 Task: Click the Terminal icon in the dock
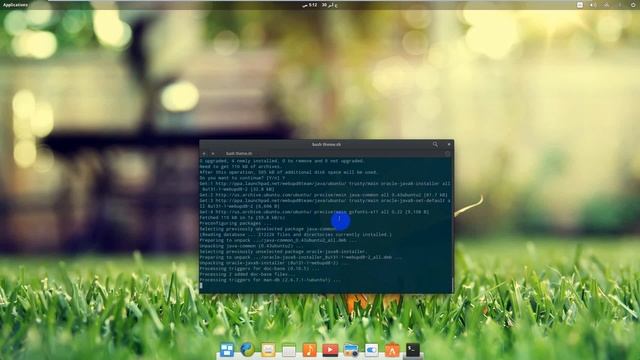coord(413,350)
